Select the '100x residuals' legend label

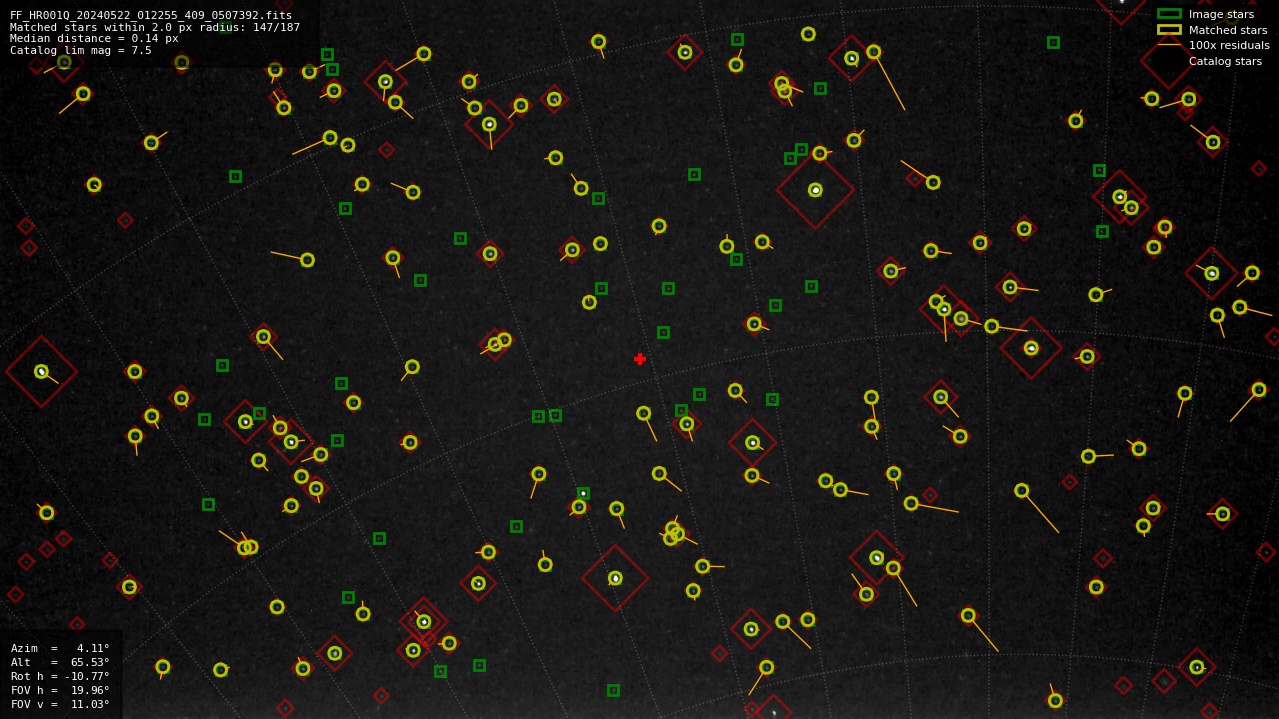click(1229, 45)
